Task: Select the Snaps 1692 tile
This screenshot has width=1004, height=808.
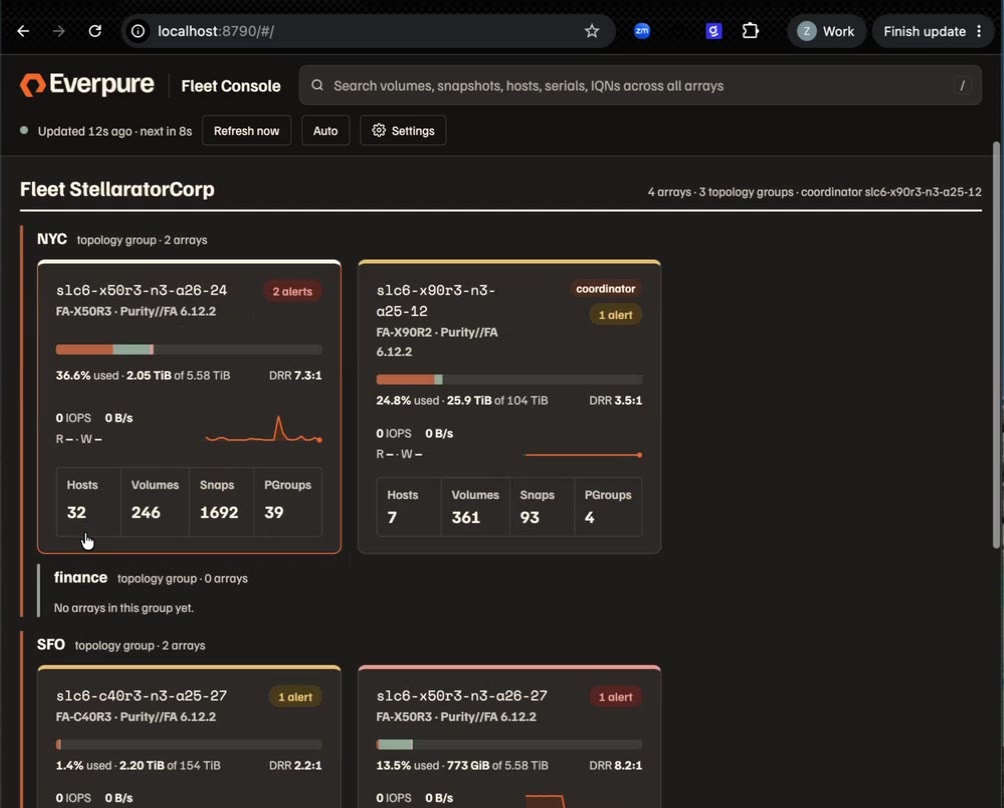Action: [x=222, y=502]
